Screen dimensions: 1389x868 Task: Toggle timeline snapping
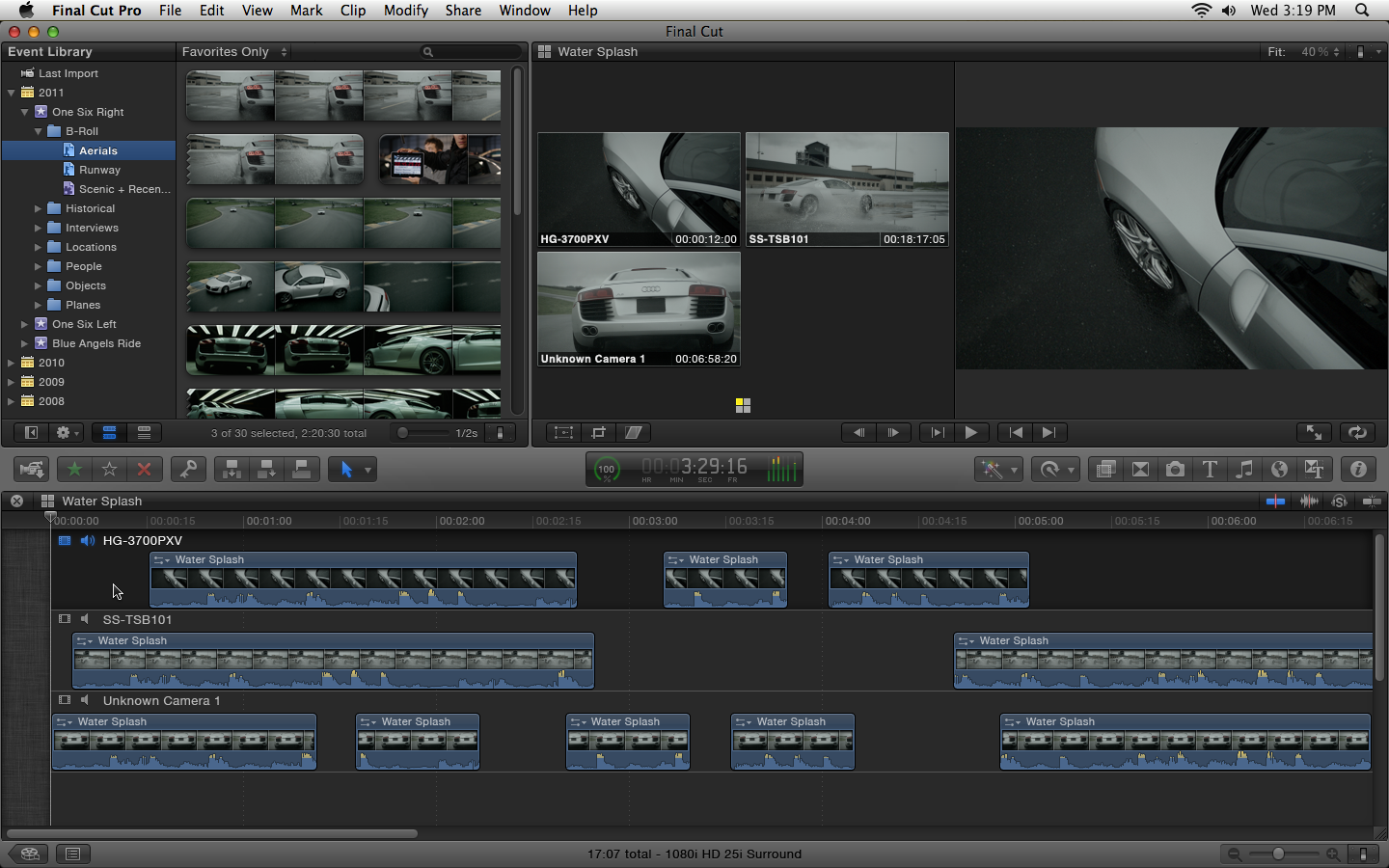1371,501
